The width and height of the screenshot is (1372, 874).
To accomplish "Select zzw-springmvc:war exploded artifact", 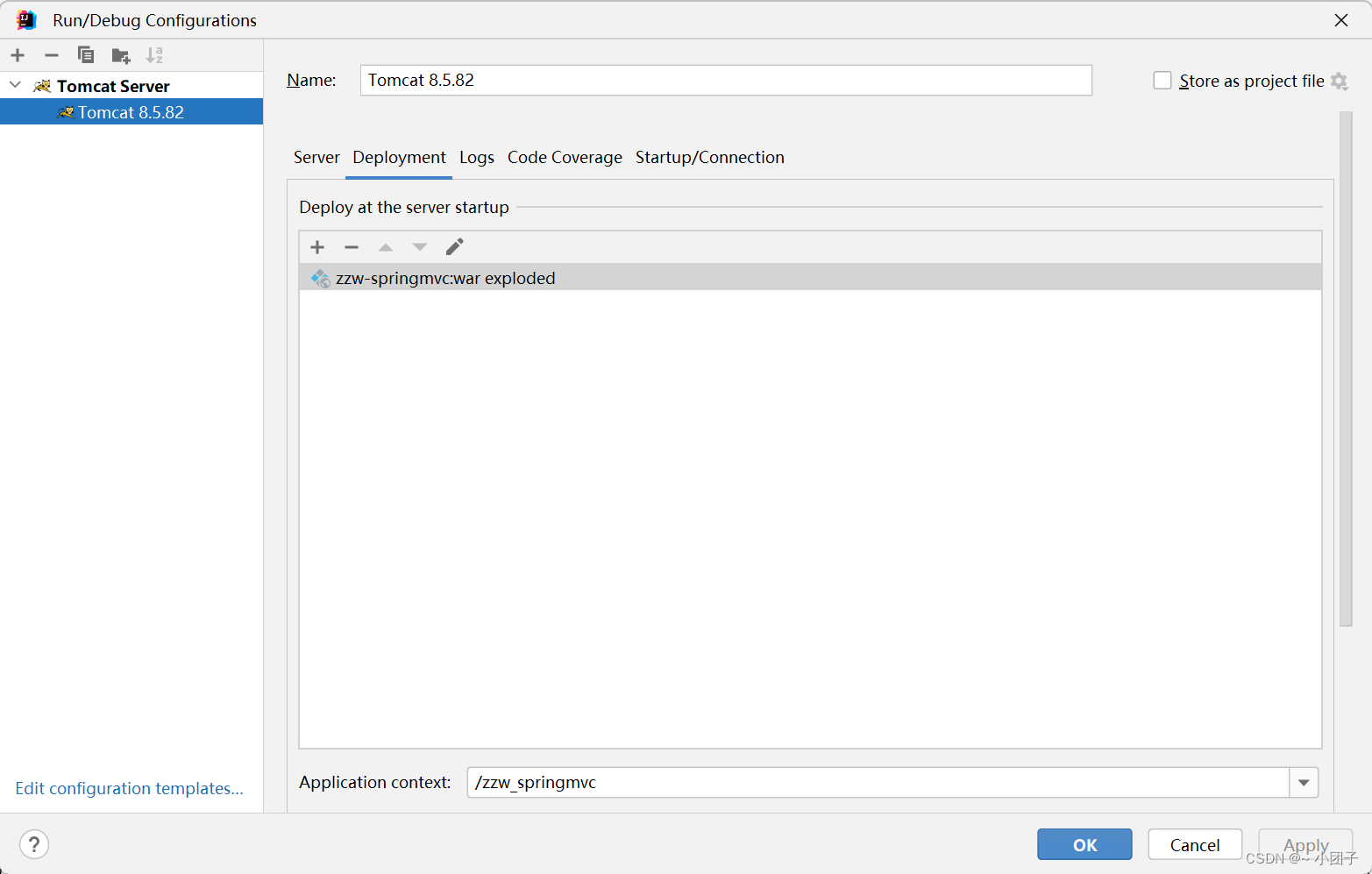I will (x=810, y=278).
